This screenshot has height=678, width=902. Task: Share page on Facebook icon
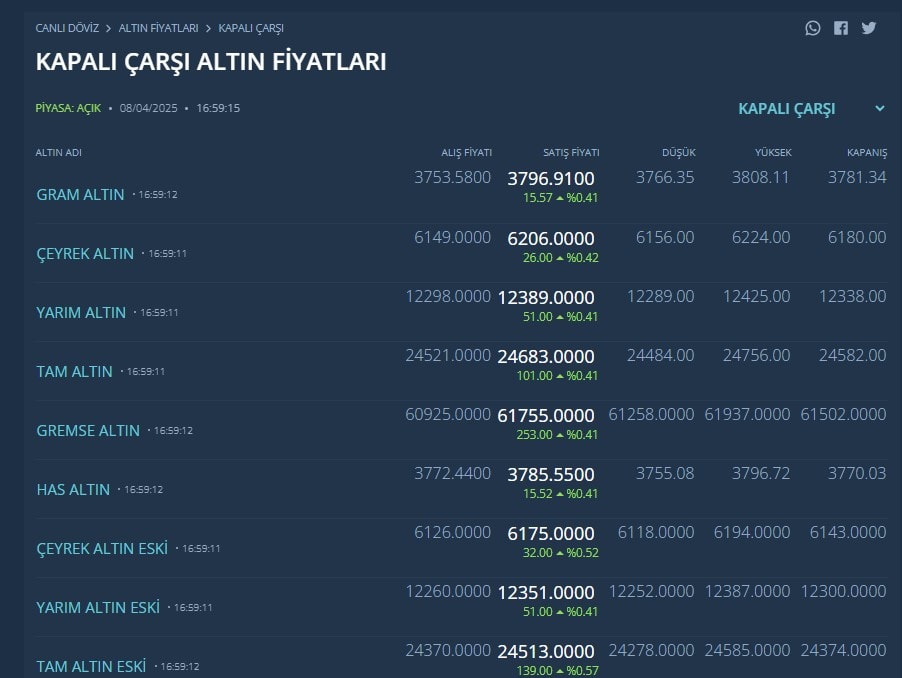click(840, 28)
